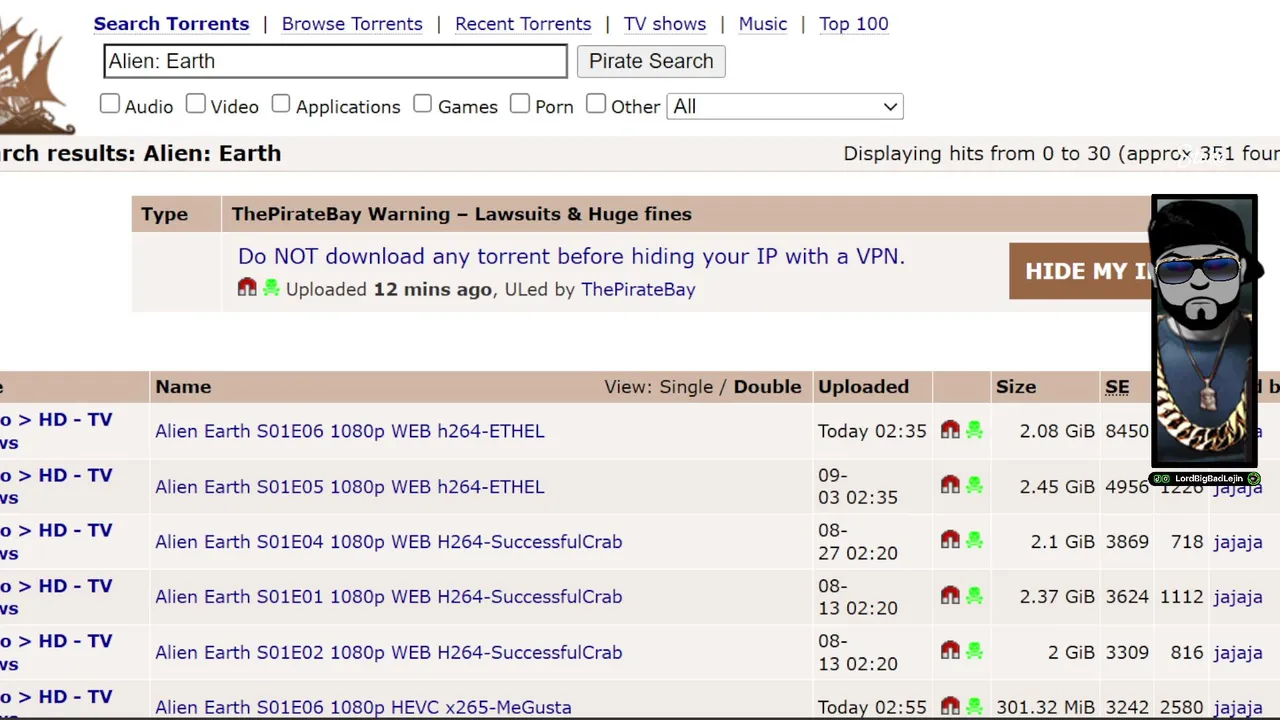Image resolution: width=1280 pixels, height=720 pixels.
Task: Open jajaja uploader on S01E01 row
Action: (x=1238, y=597)
